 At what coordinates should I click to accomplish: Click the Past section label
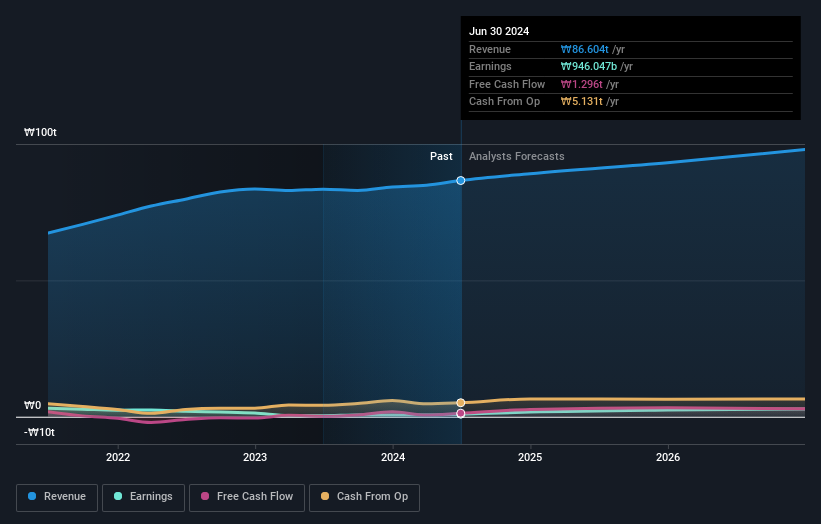click(x=441, y=156)
